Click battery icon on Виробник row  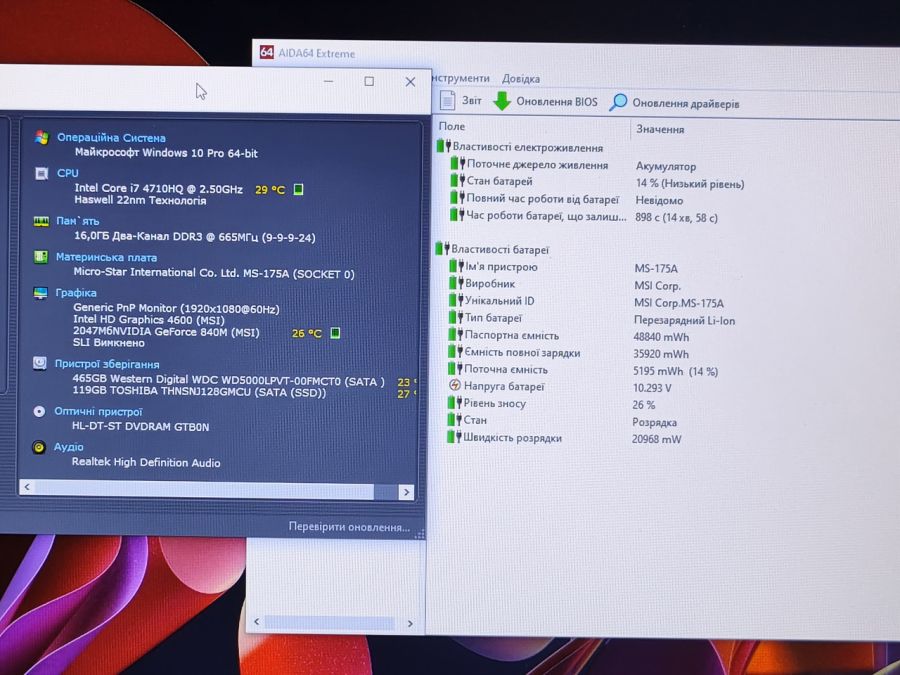point(456,282)
